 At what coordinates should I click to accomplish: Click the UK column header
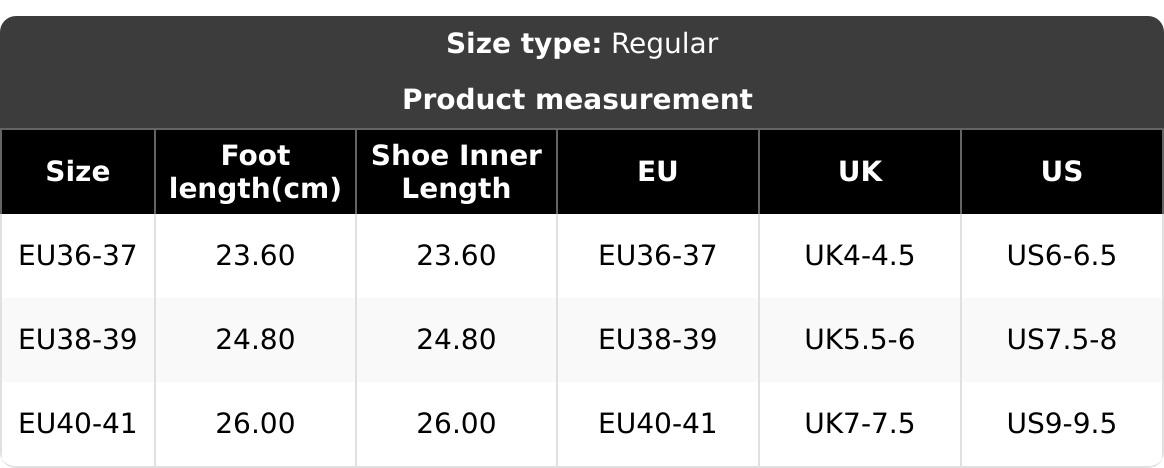pyautogui.click(x=859, y=172)
